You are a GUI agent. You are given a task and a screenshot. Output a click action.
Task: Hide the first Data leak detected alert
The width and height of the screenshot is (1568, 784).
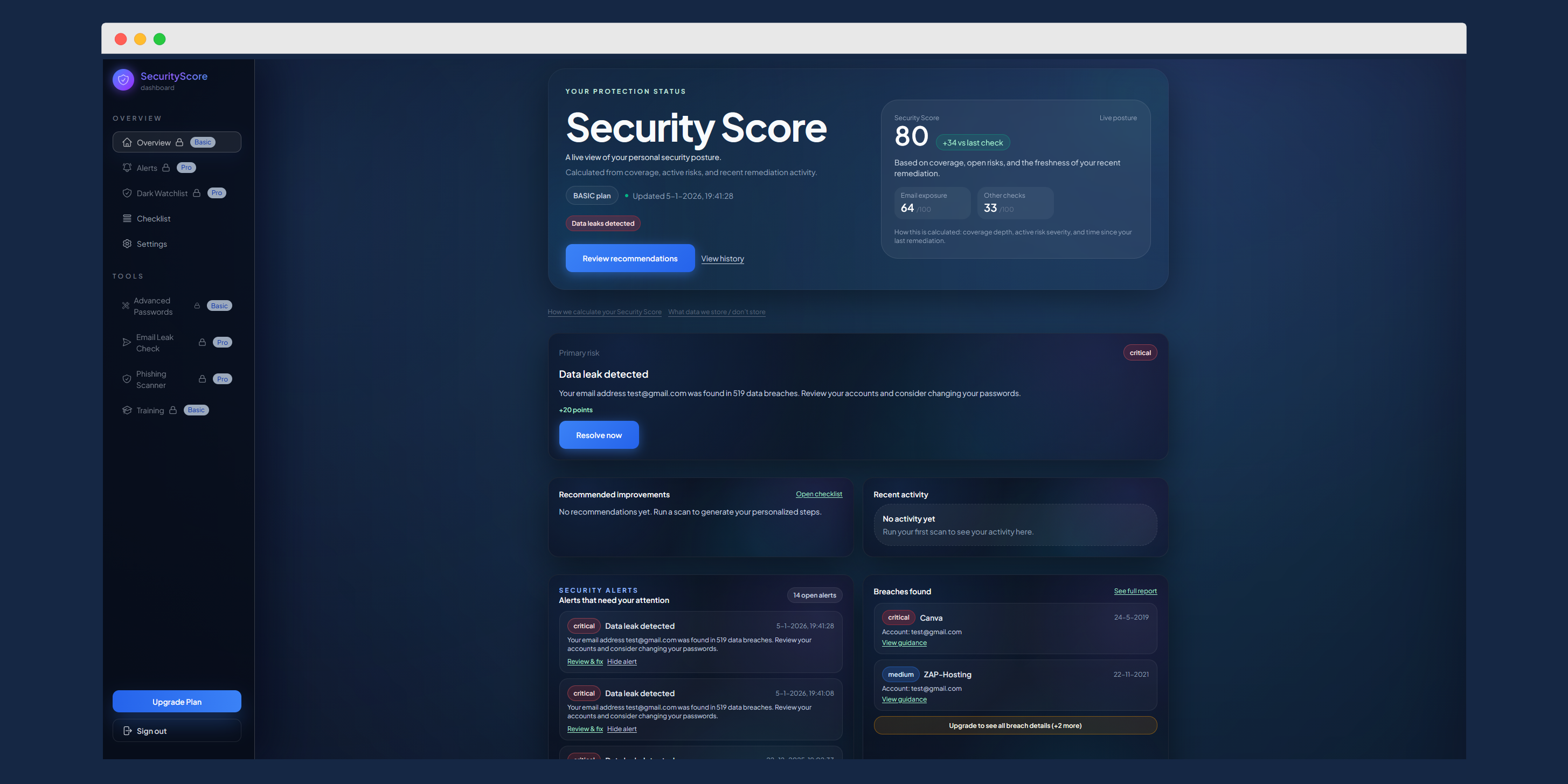coord(621,662)
